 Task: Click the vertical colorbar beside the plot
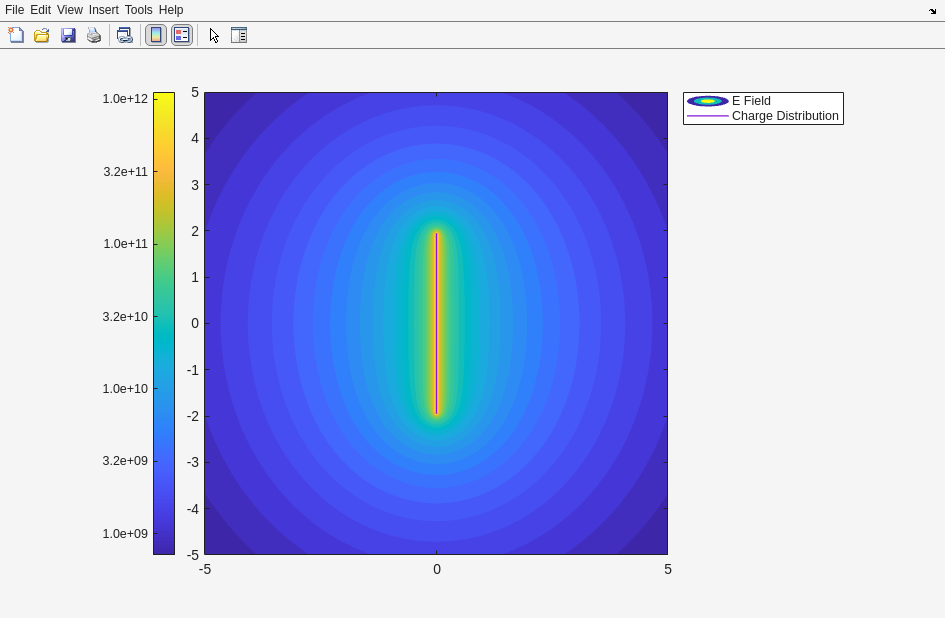pos(164,323)
